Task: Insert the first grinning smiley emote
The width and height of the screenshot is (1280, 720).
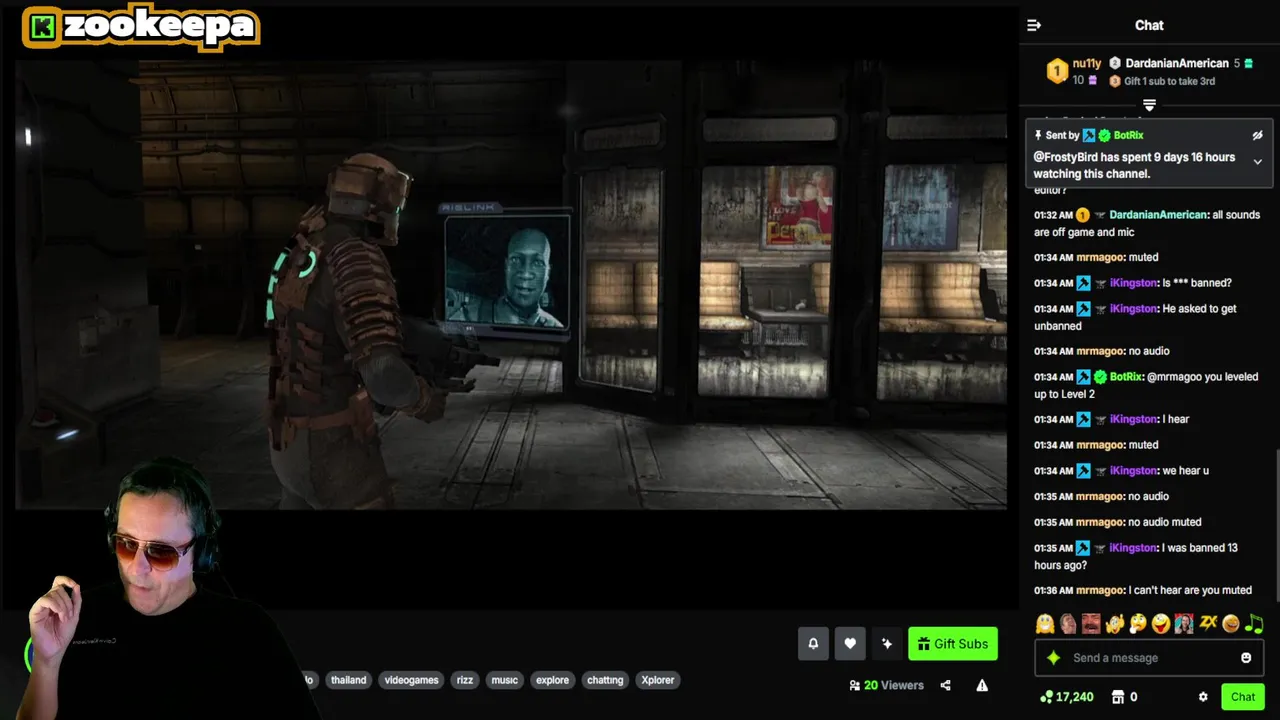Action: (x=1045, y=624)
